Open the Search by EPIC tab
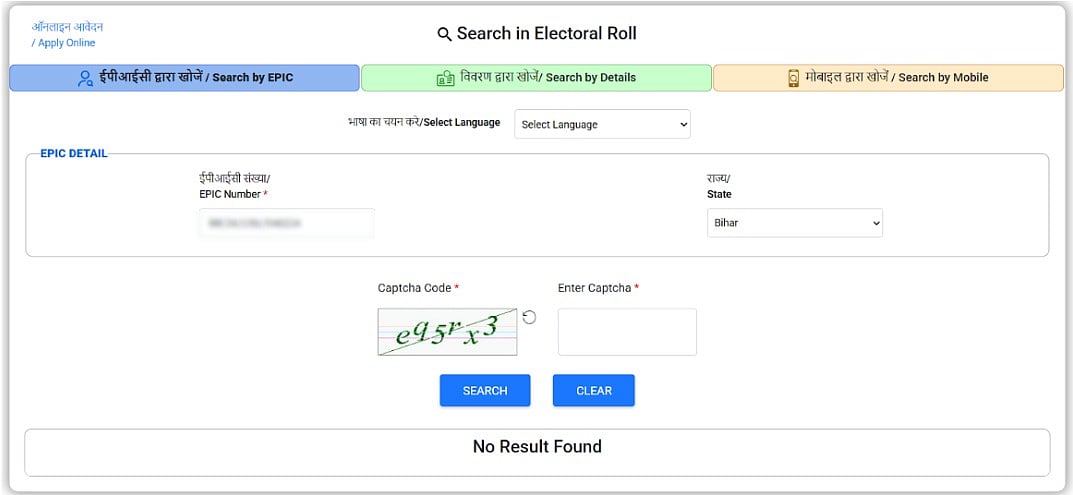This screenshot has height=495, width=1073. (184, 78)
